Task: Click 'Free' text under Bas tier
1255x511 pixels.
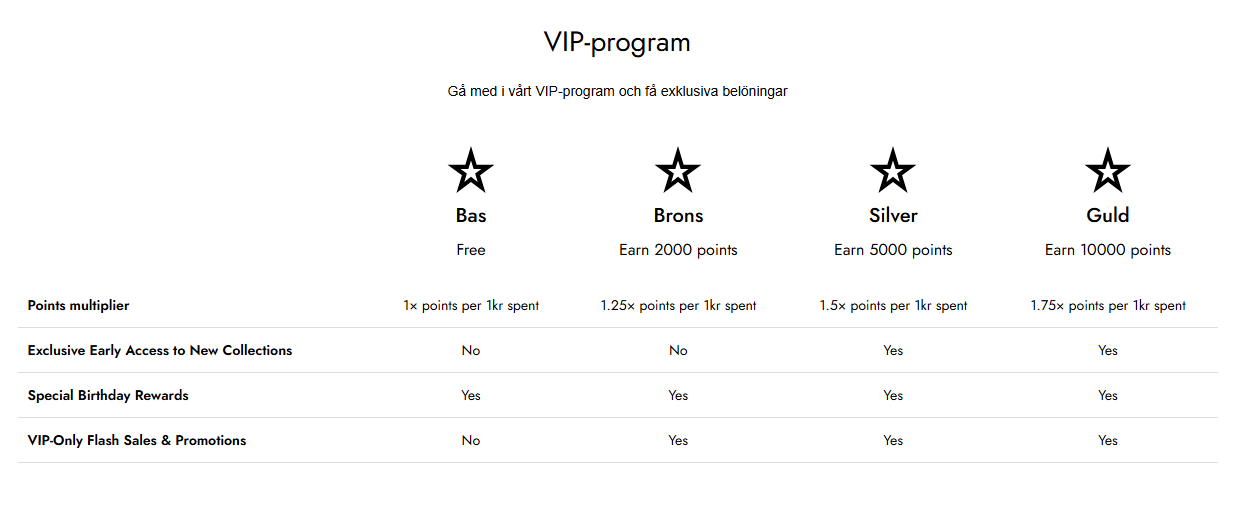Action: click(x=471, y=250)
